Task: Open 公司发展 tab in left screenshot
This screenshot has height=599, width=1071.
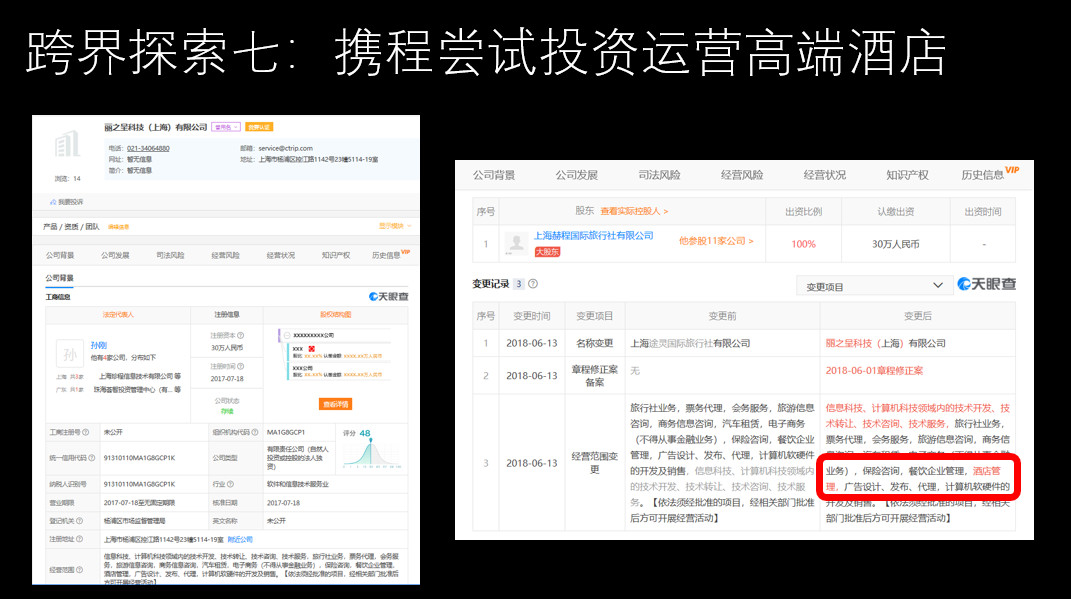Action: coord(115,255)
